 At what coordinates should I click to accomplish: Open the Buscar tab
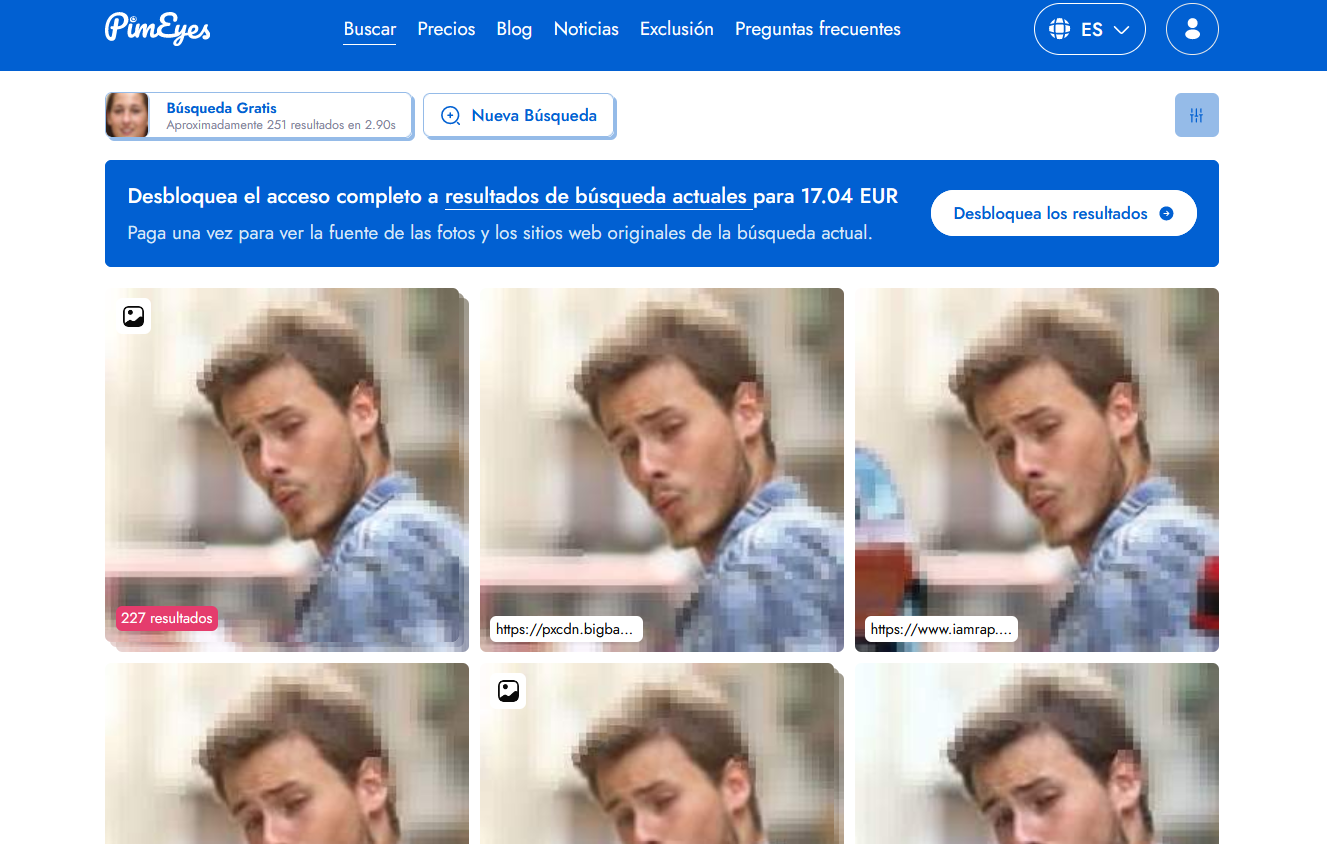(370, 29)
